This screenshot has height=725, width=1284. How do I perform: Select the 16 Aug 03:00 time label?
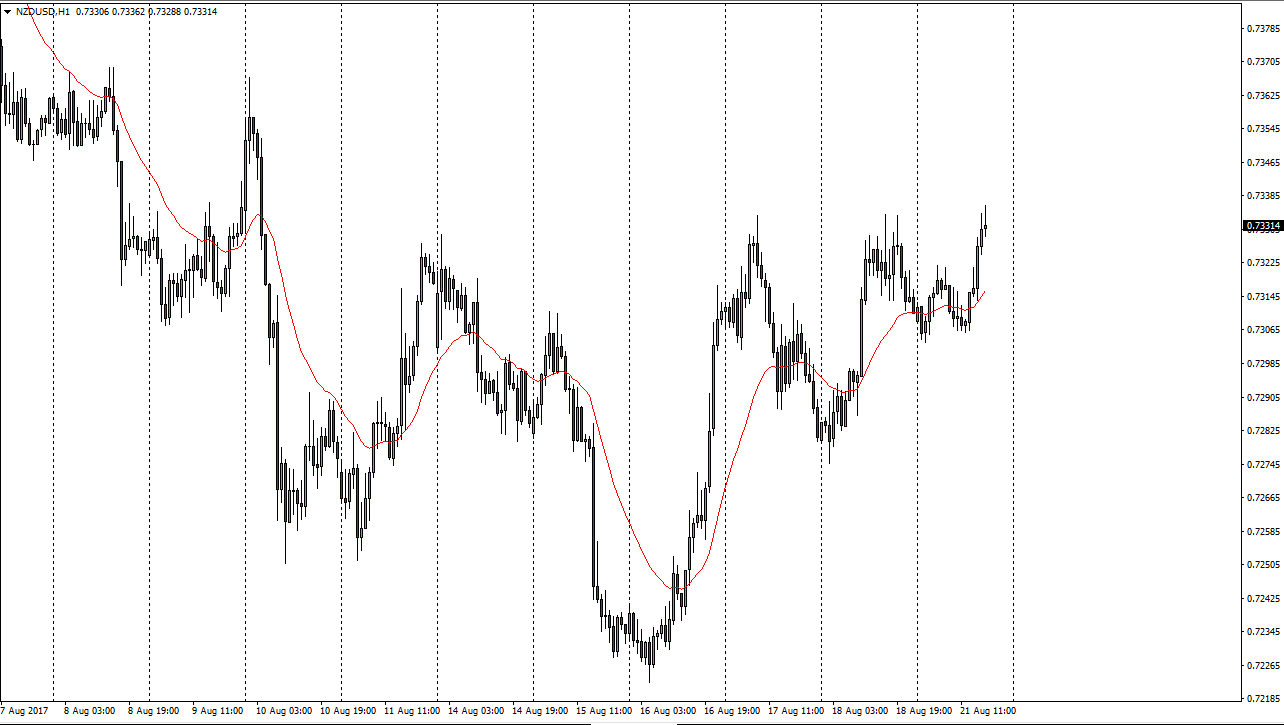[668, 711]
